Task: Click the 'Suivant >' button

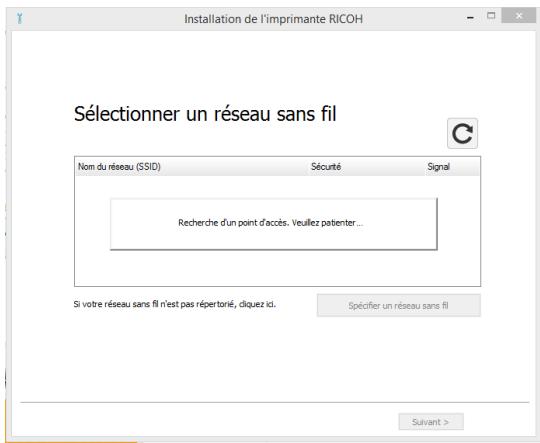Action: tap(431, 422)
